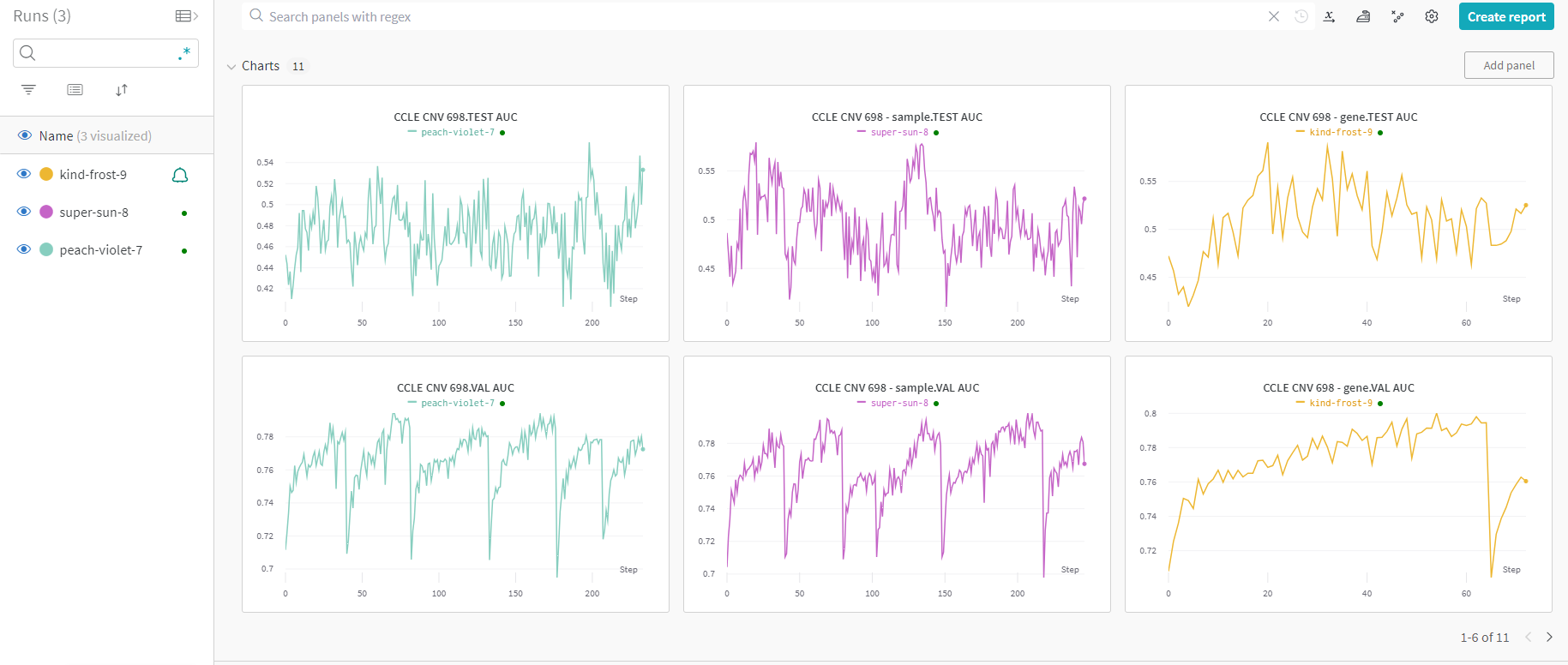Click the green status dot of peach-violet-7
The width and height of the screenshot is (1568, 665).
tap(184, 250)
